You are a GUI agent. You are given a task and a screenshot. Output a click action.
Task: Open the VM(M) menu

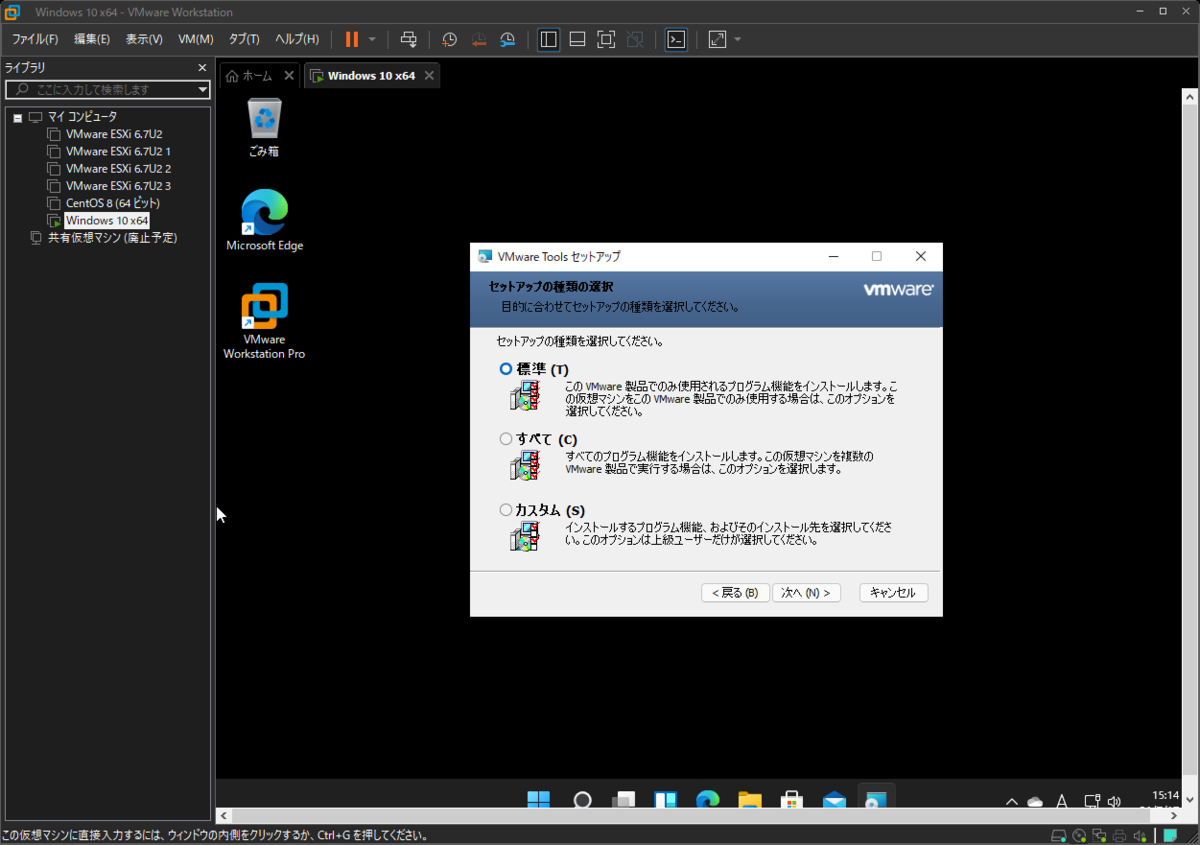[x=196, y=39]
